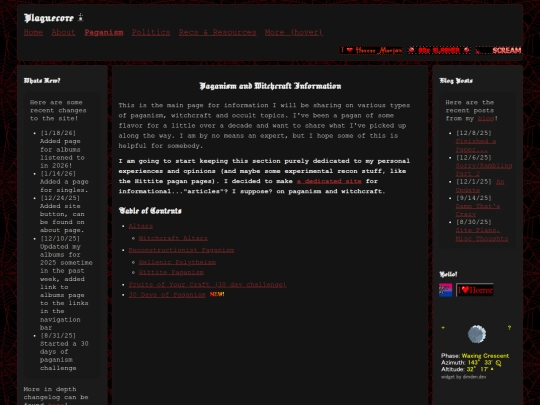Open Fruits of Your Craft challenge link
Viewport: 540px width, 405px height.
point(207,284)
